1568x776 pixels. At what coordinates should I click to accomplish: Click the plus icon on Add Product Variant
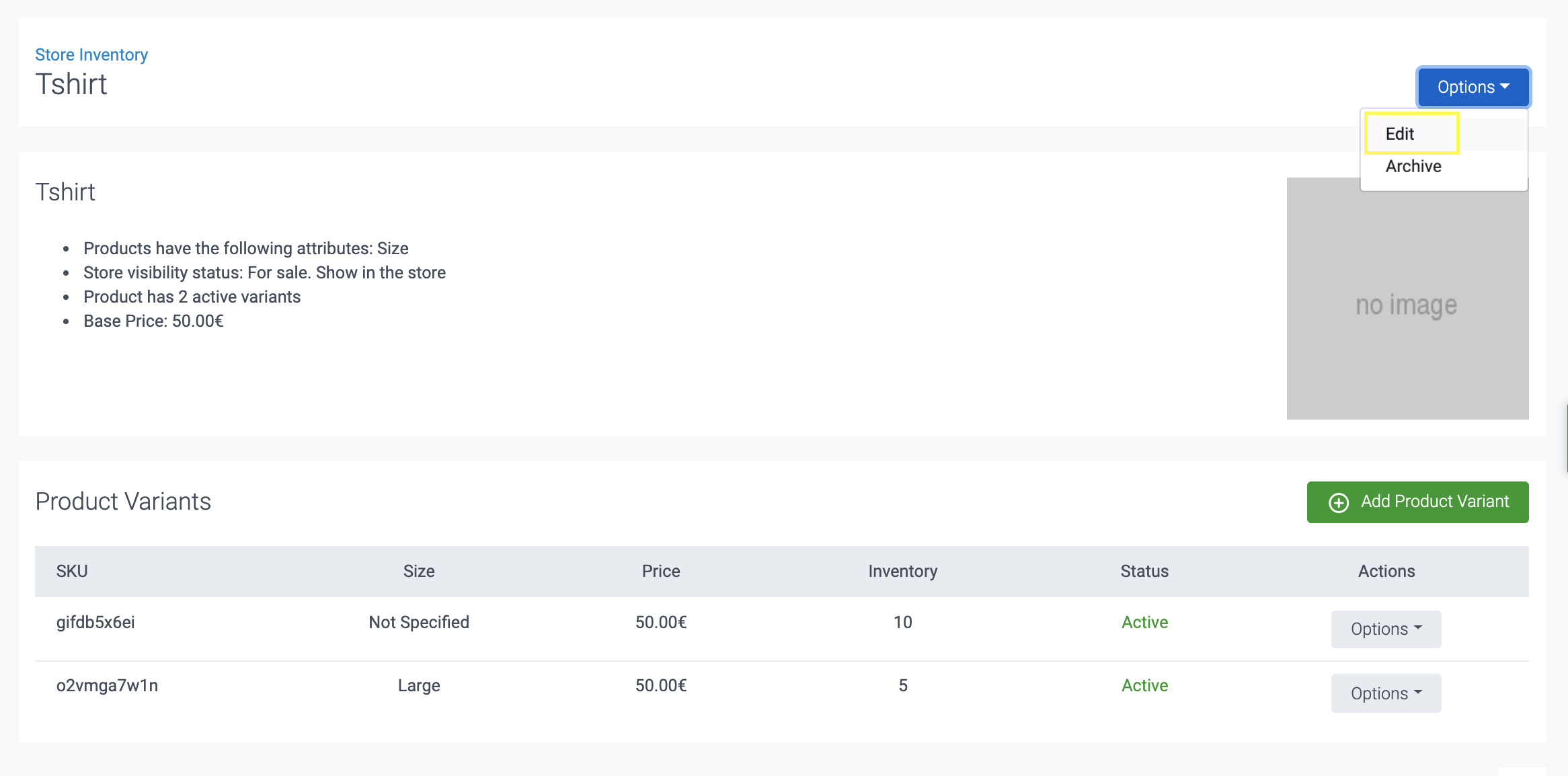pyautogui.click(x=1338, y=502)
